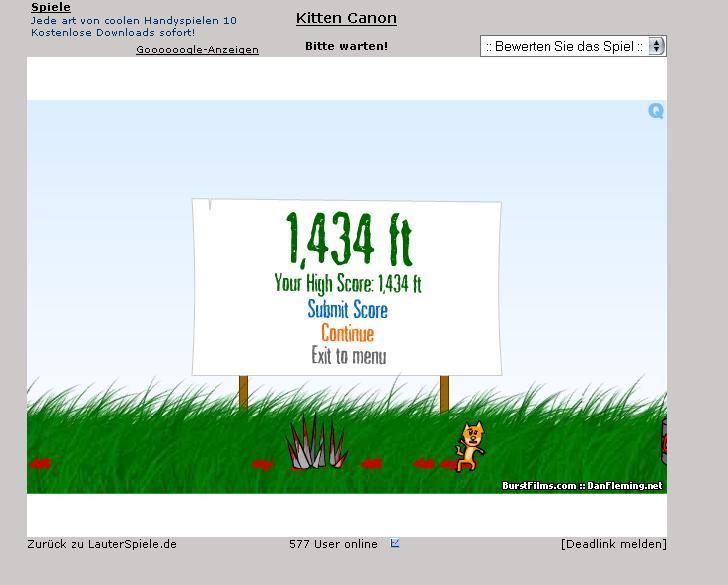Click the Bitte warten! status text
The height and width of the screenshot is (585, 728).
coord(346,46)
